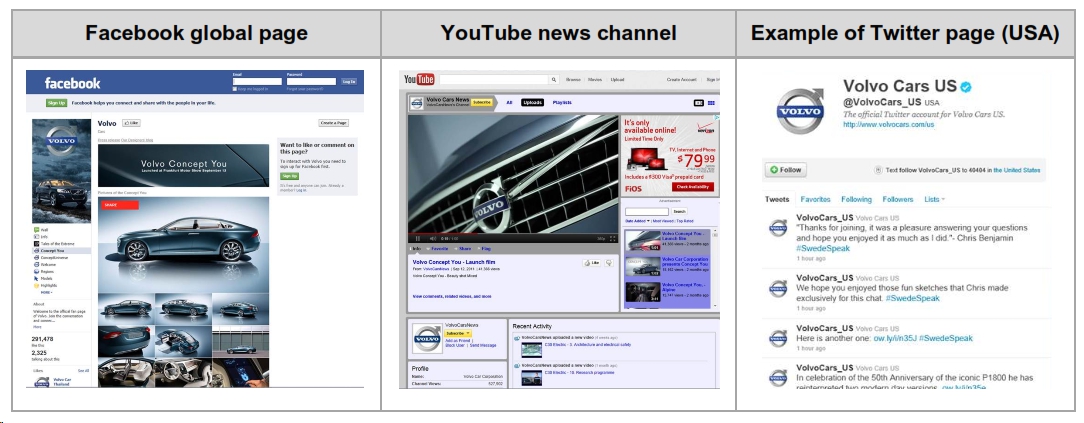The height and width of the screenshot is (423, 1084).
Task: Open 'Volvo Car Corporation presents Concept You' video thumbnail
Action: (x=642, y=267)
